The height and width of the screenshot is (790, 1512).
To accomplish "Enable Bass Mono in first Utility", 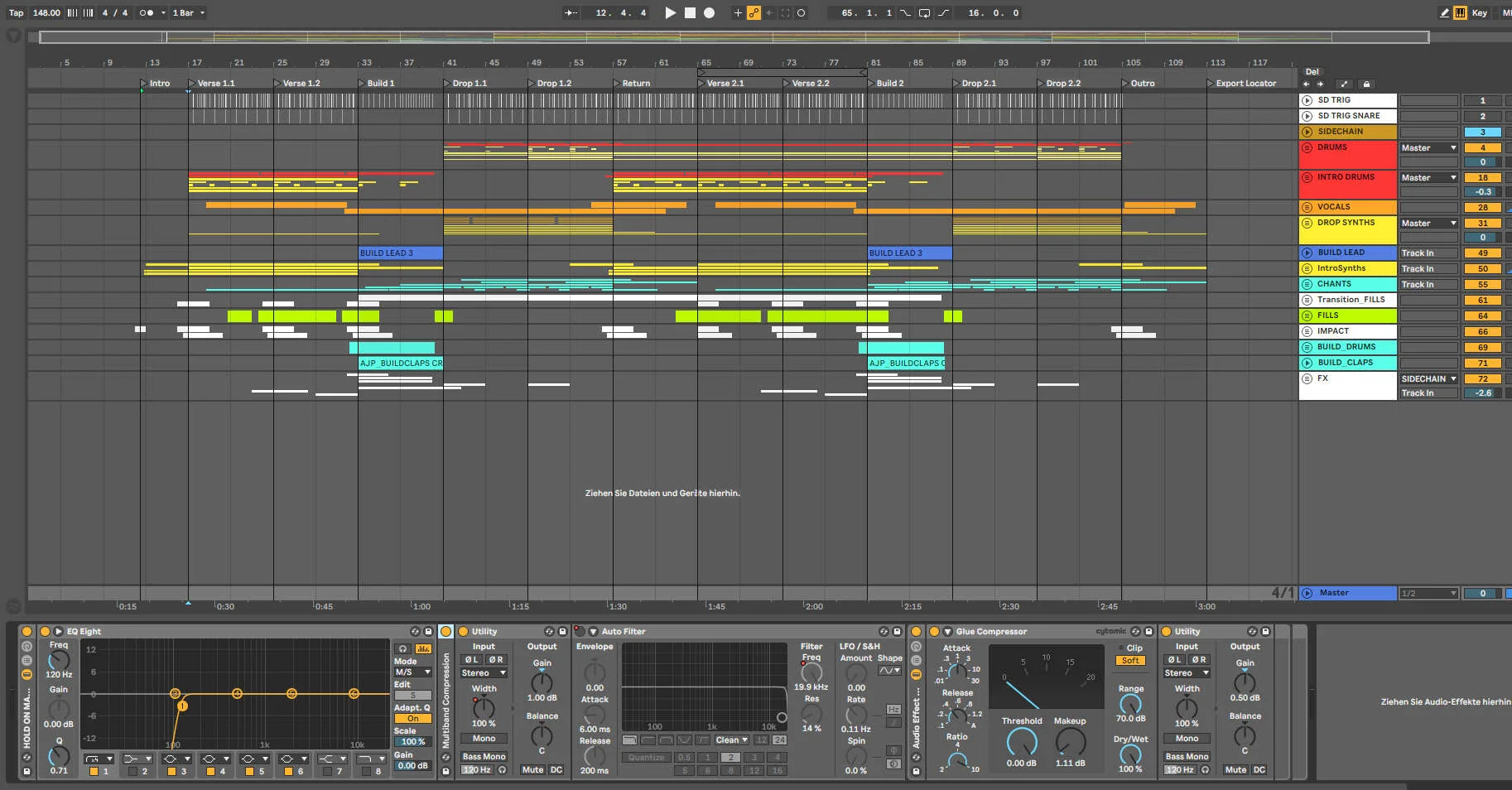I will 484,757.
